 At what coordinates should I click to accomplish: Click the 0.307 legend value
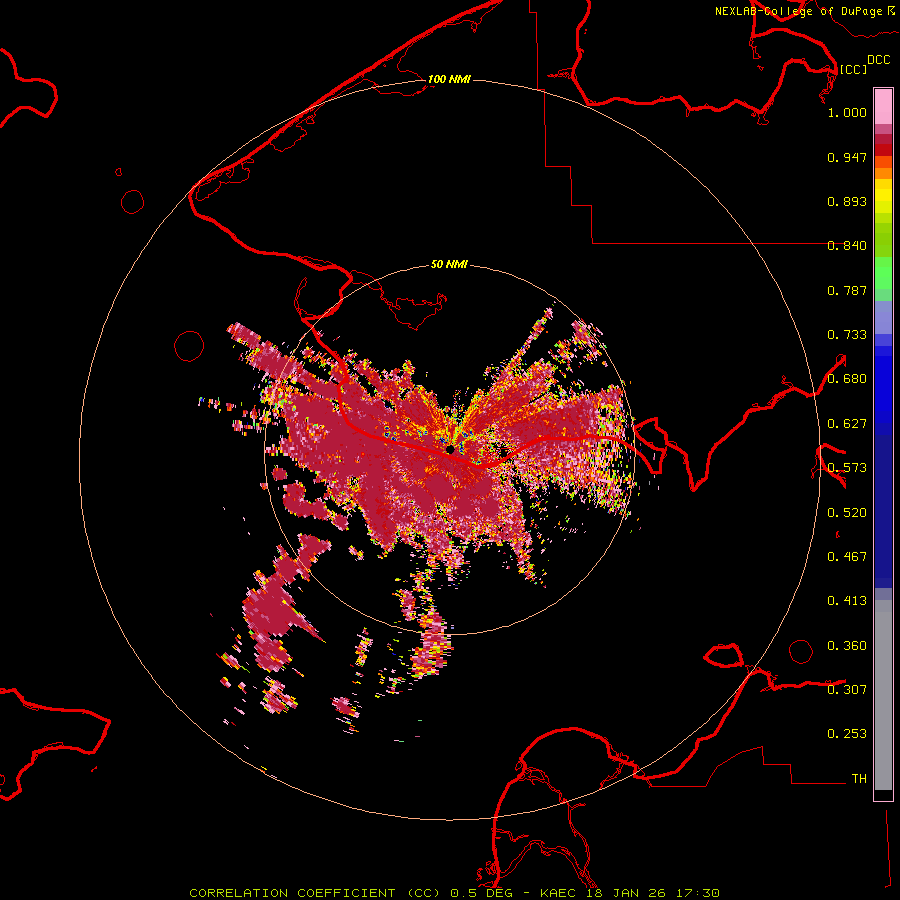tap(847, 690)
